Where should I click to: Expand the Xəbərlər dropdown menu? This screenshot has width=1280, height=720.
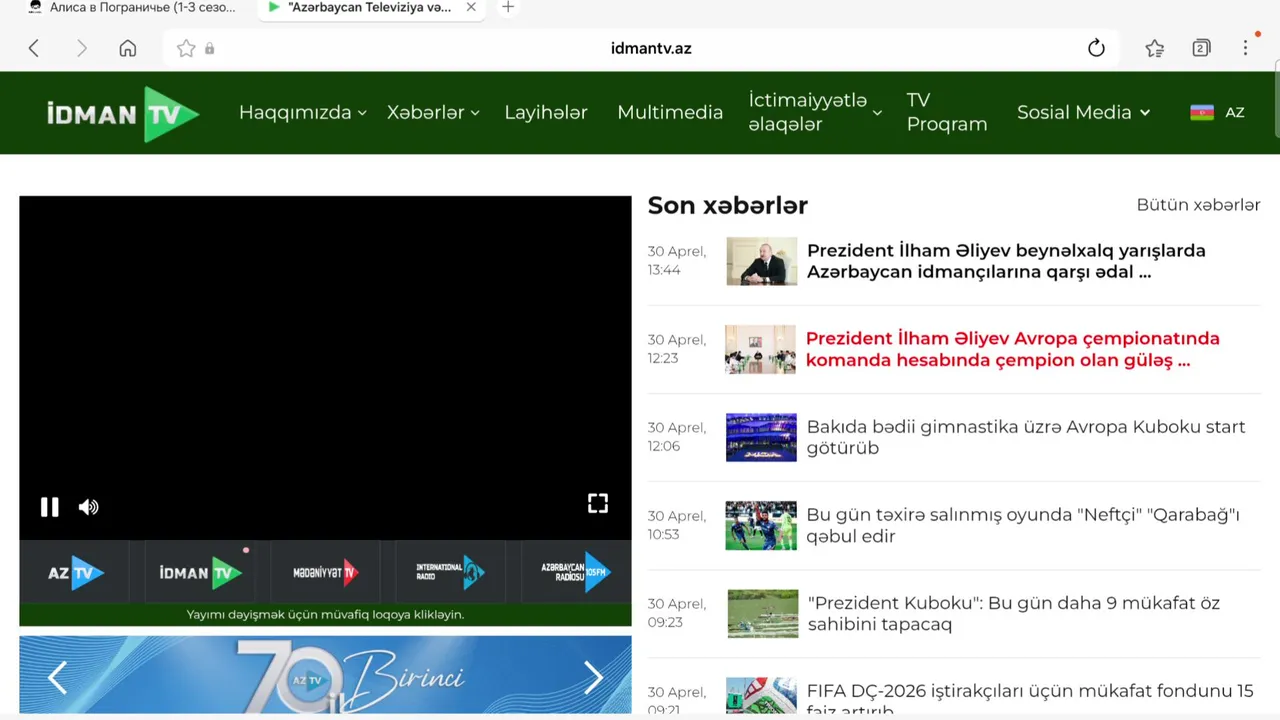(434, 112)
